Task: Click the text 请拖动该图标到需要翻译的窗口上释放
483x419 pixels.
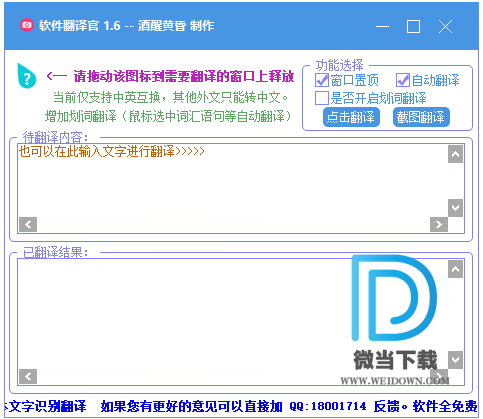Action: [184, 76]
